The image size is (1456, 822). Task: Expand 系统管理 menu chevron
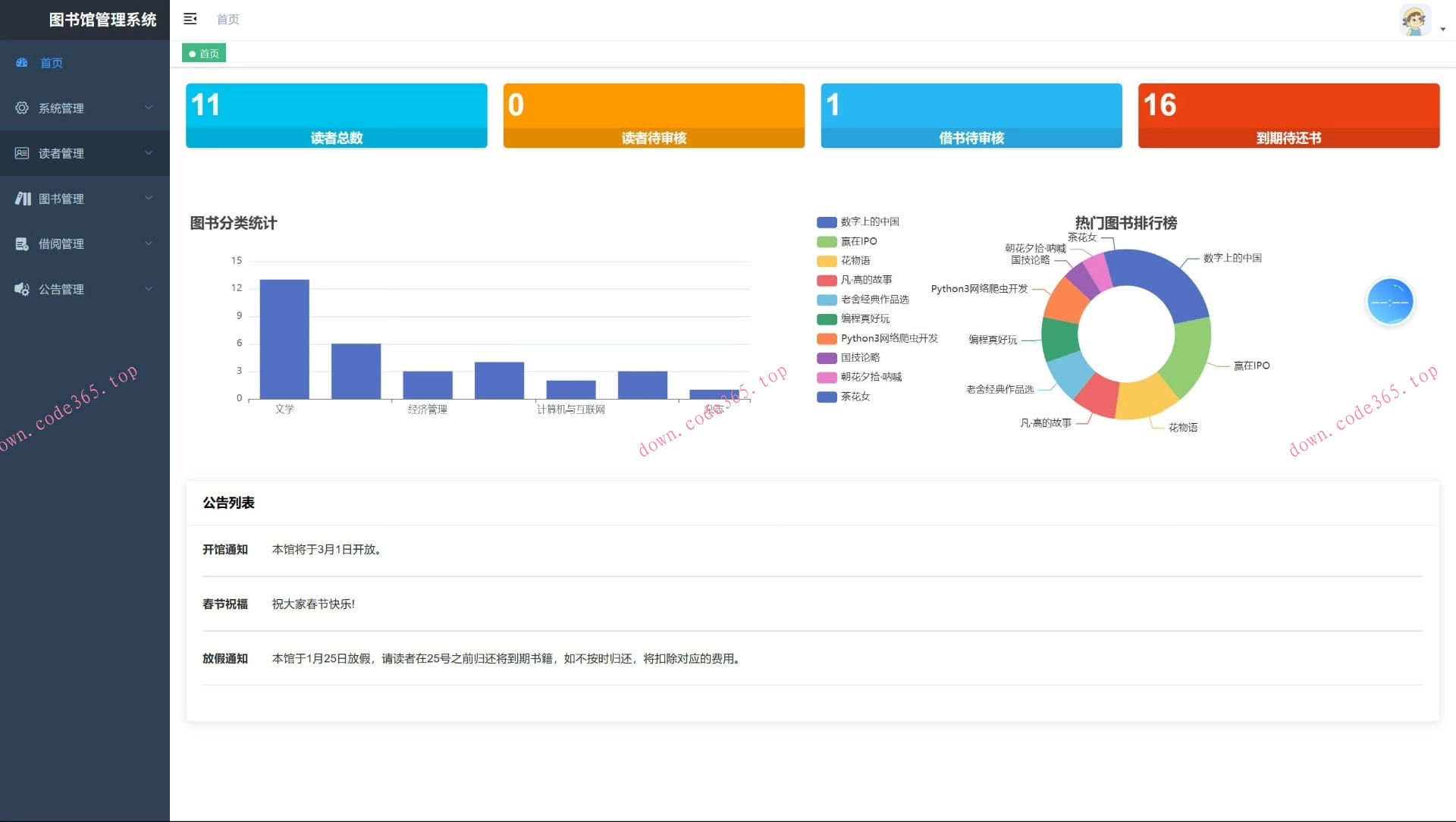click(x=149, y=108)
